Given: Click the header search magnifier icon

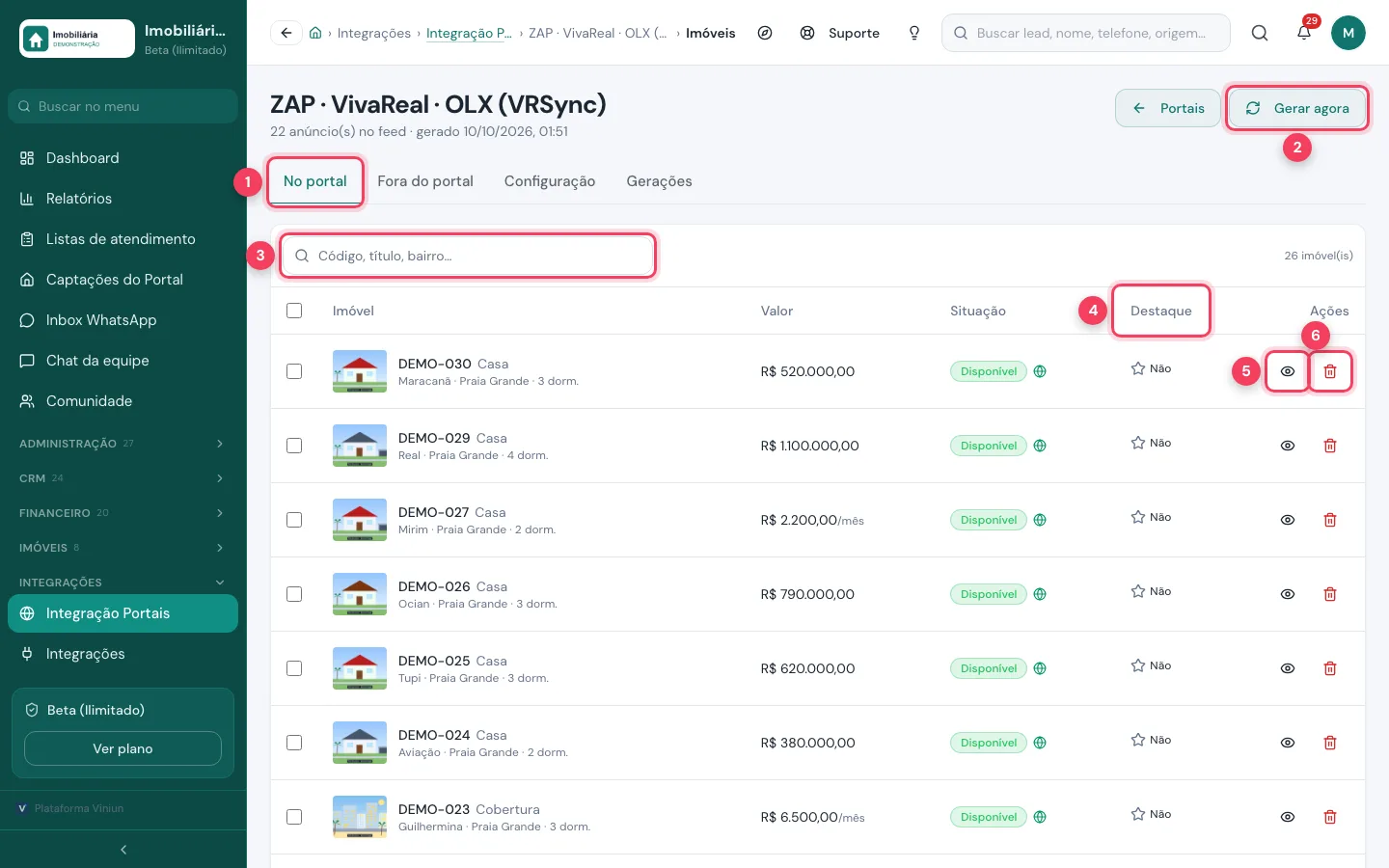Looking at the screenshot, I should [x=1260, y=33].
